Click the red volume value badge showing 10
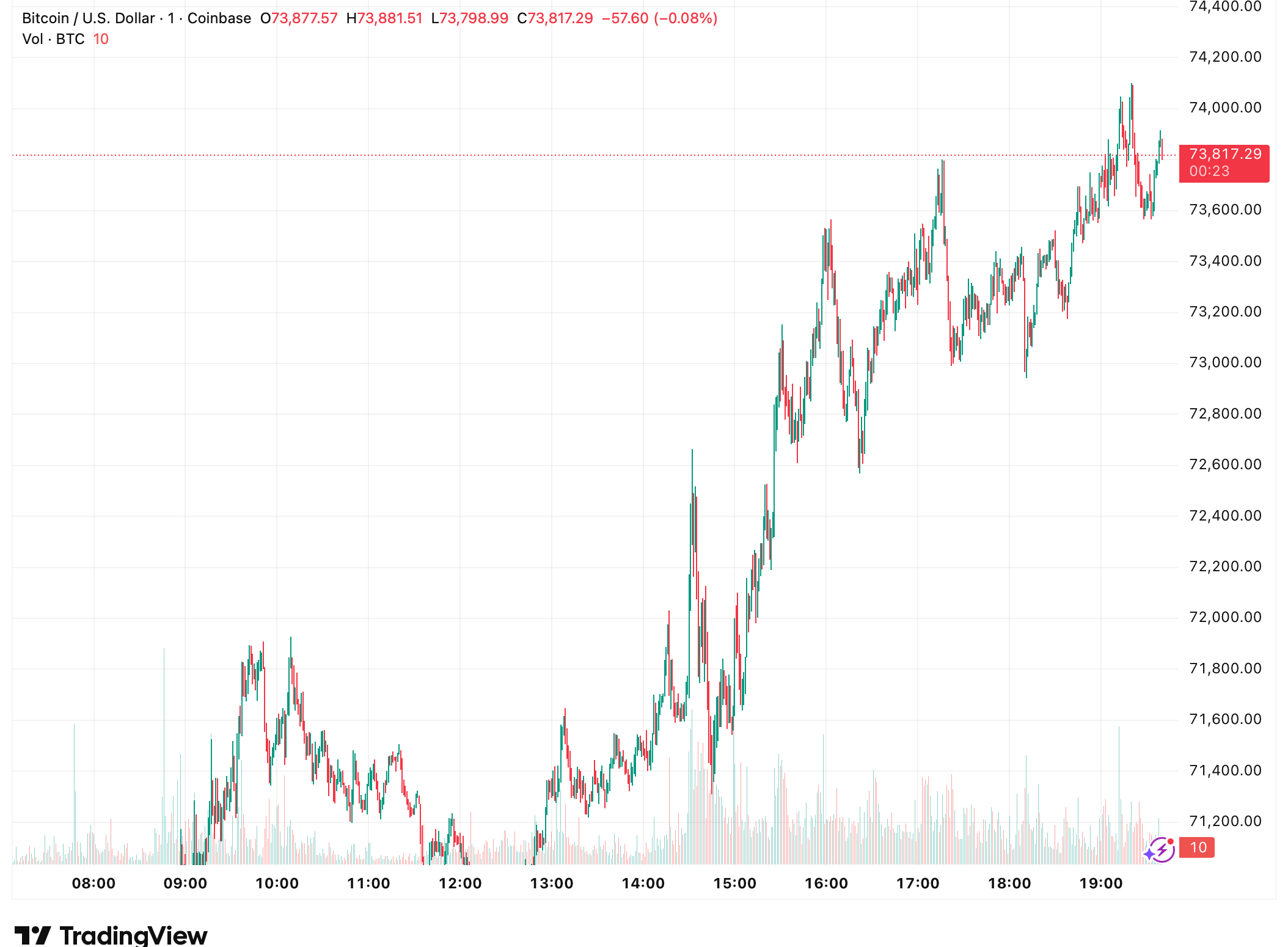This screenshot has width=1288, height=947. click(1198, 847)
